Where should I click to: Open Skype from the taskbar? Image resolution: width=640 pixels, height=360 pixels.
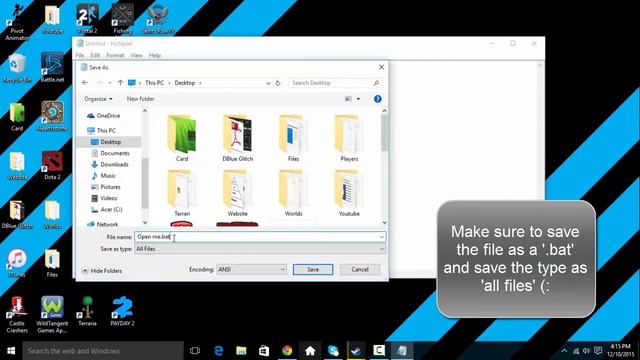333,351
